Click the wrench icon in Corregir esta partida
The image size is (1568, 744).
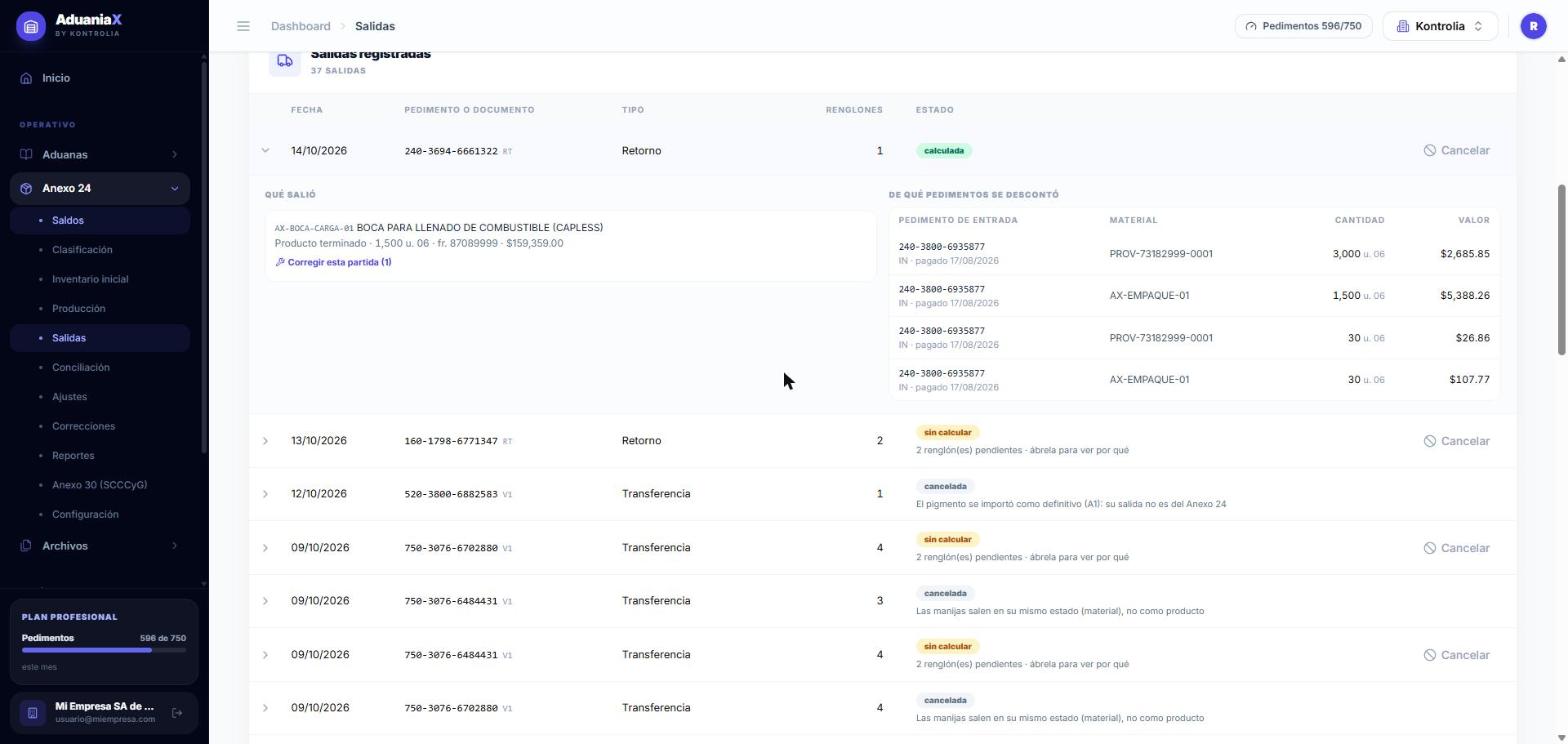280,262
